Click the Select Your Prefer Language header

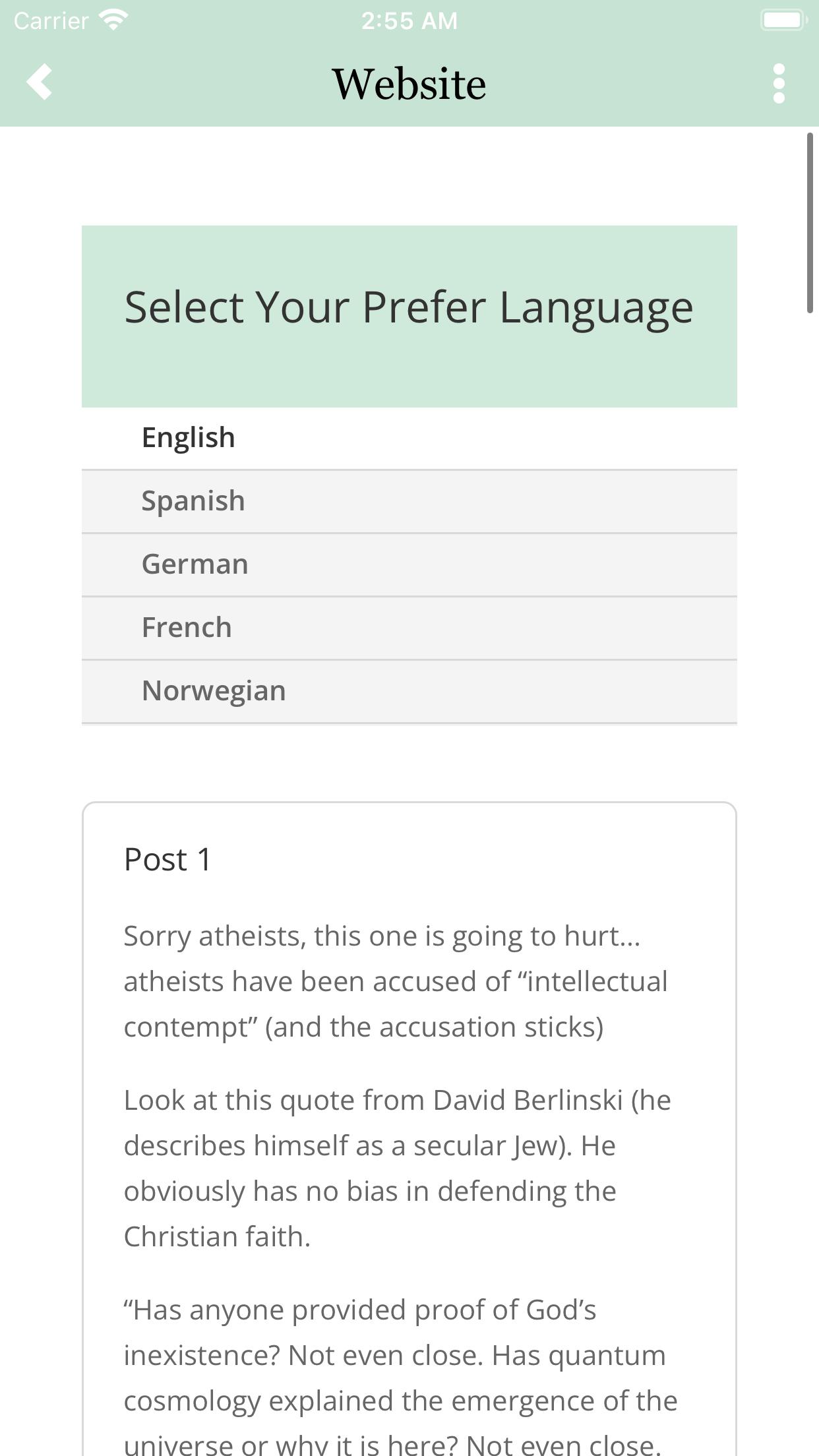tap(409, 307)
